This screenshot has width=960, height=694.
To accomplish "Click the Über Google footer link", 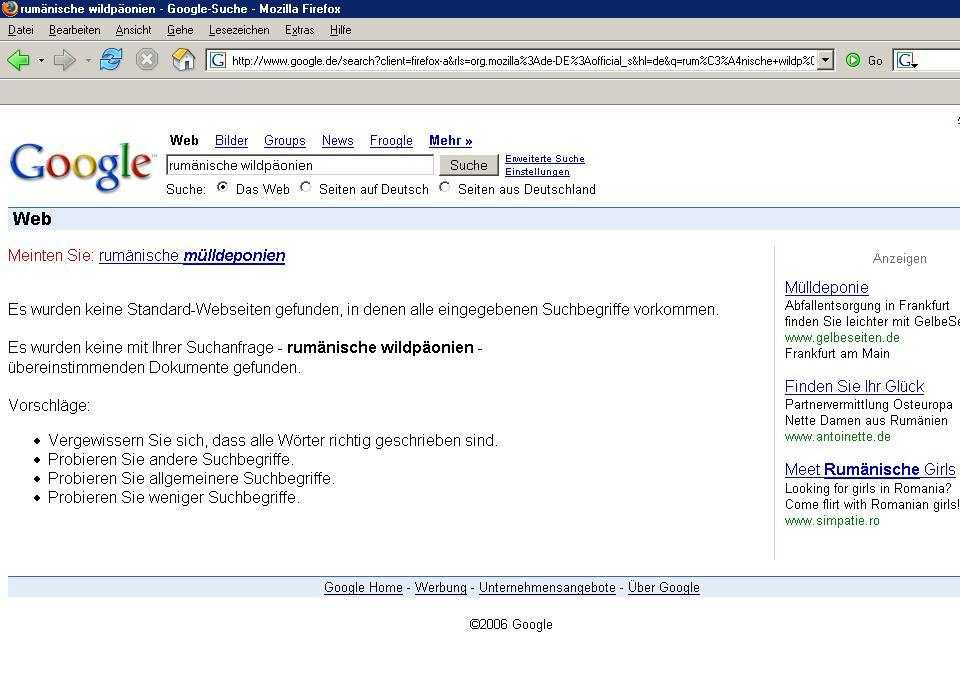I will click(664, 588).
